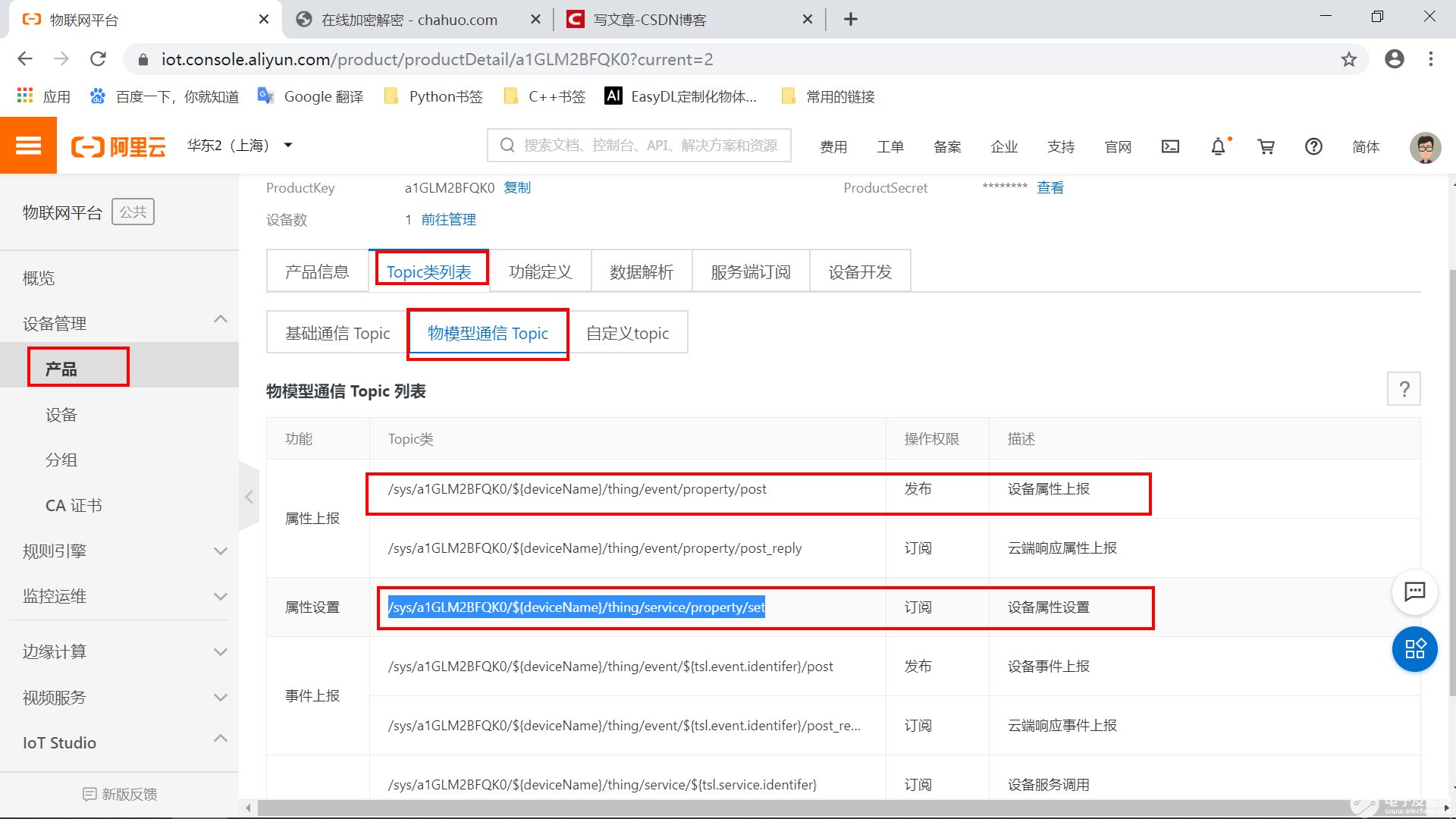Screen dimensions: 1456x819
Task: Click the 复制 link next to ProductKey
Action: 517,187
